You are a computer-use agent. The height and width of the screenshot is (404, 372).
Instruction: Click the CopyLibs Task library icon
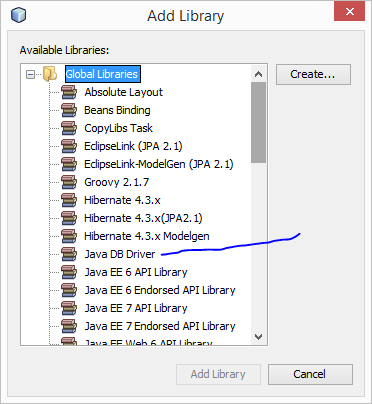[x=69, y=128]
